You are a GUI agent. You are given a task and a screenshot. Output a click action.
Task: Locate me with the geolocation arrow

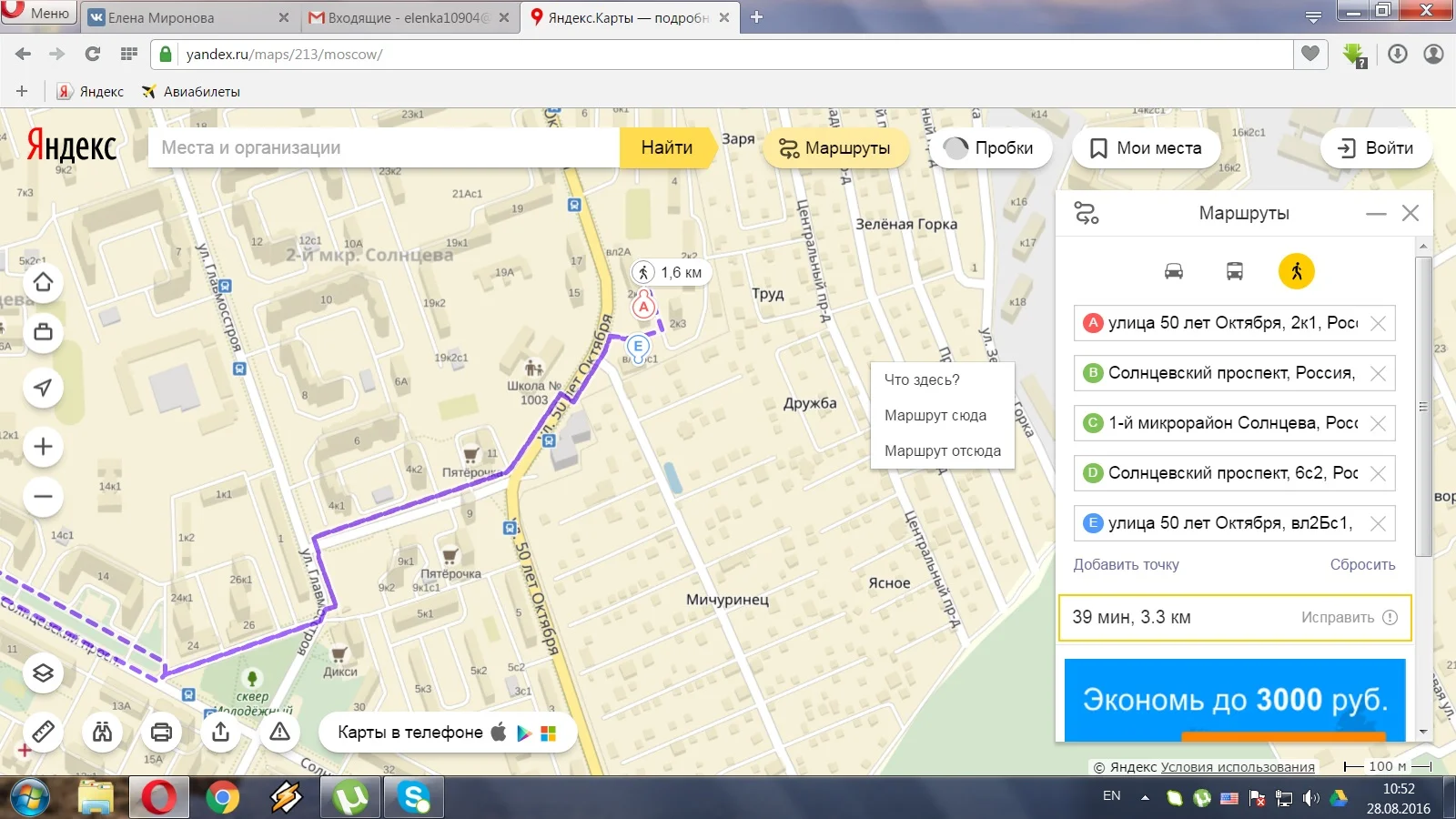click(x=43, y=388)
